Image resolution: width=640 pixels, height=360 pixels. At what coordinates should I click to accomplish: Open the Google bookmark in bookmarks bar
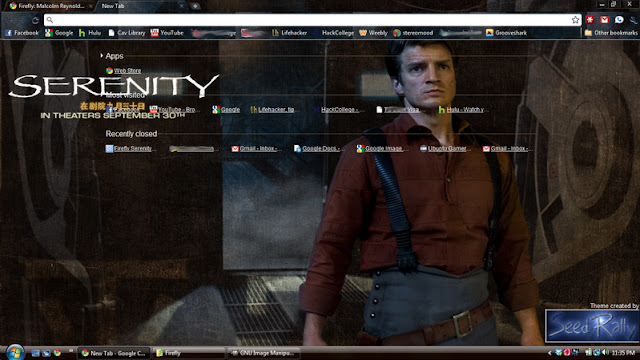coord(59,33)
